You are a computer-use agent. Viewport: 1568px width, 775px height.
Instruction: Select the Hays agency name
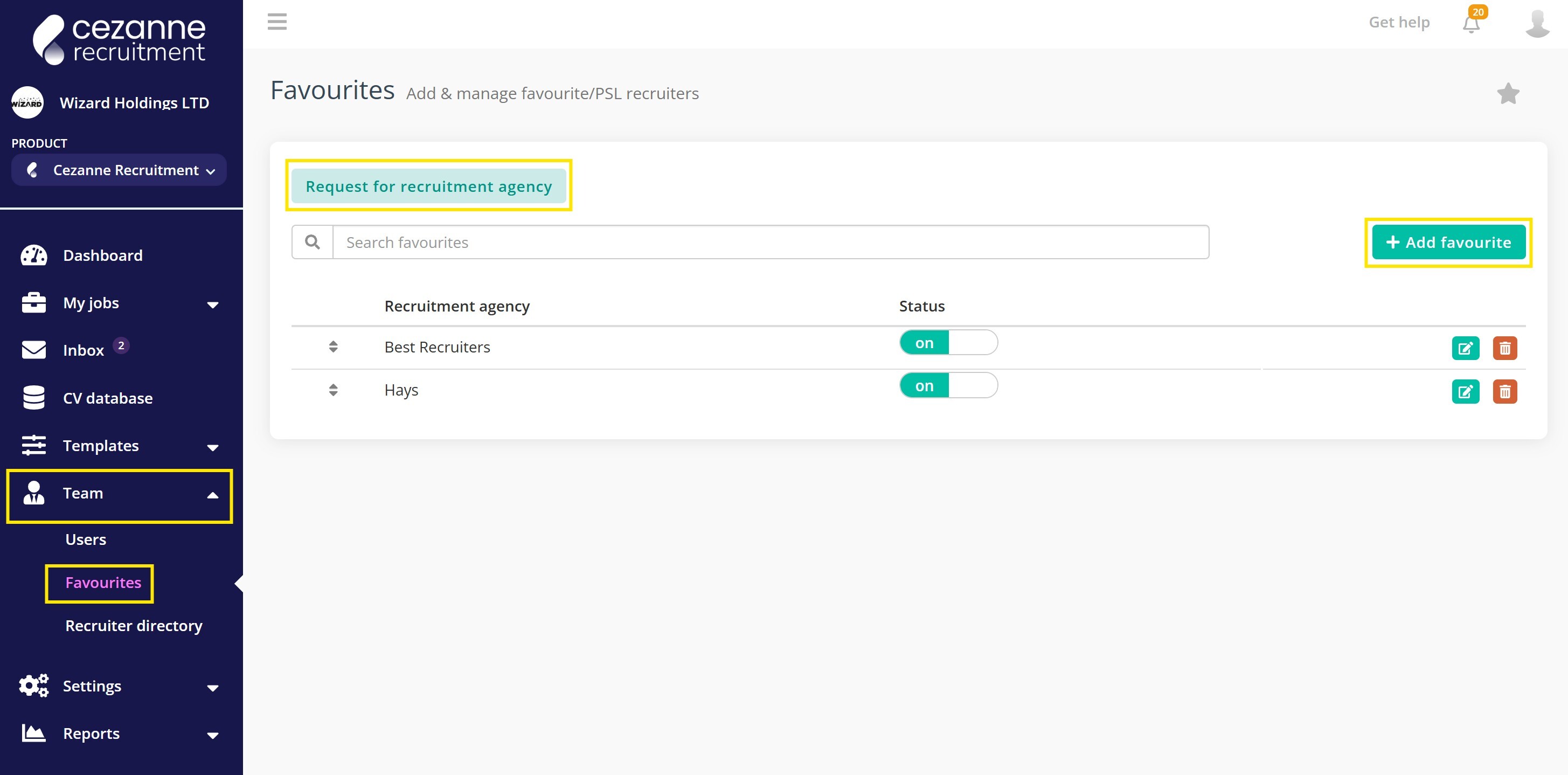pos(401,390)
